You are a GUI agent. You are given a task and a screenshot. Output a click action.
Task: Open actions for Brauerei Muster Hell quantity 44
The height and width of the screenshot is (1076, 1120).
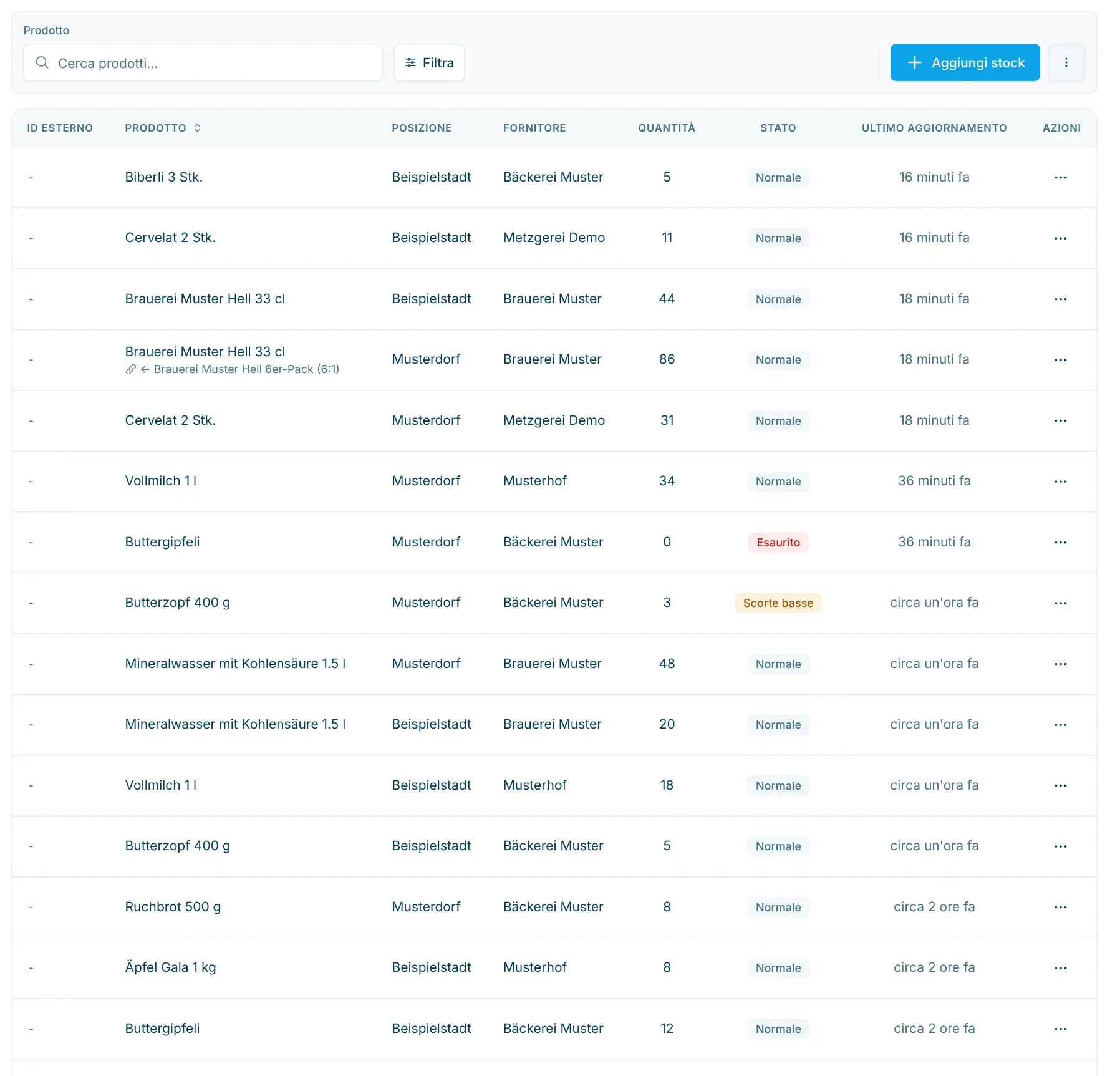tap(1060, 299)
